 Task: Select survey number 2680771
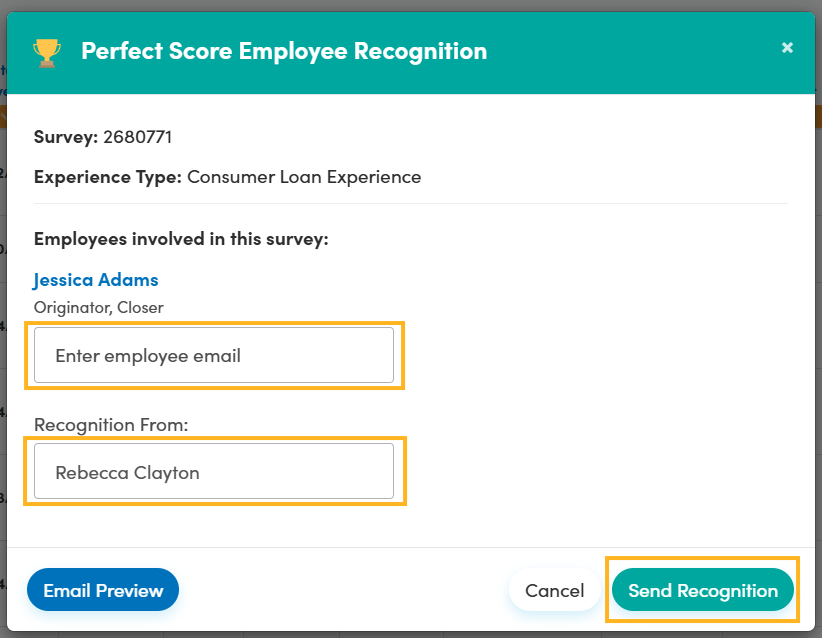pos(138,137)
